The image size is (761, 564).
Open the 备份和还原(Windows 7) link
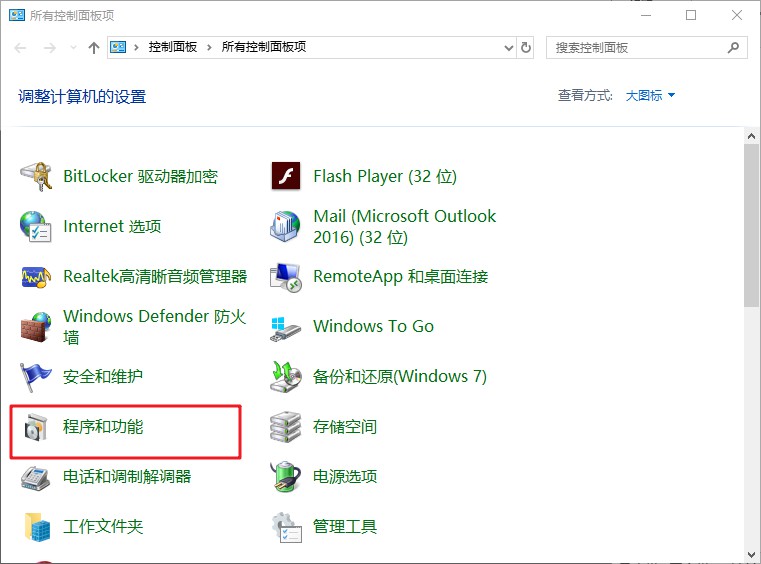pos(399,377)
